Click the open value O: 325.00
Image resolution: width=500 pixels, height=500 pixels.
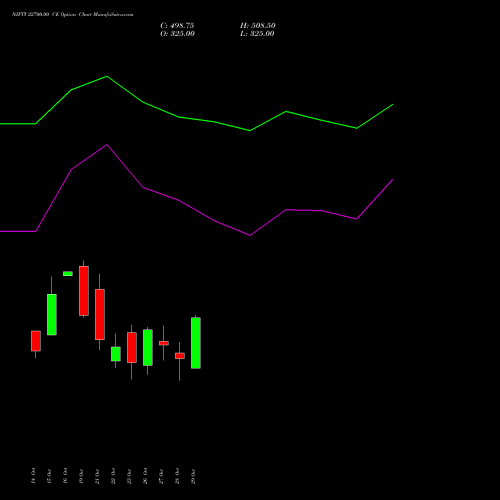click(177, 34)
